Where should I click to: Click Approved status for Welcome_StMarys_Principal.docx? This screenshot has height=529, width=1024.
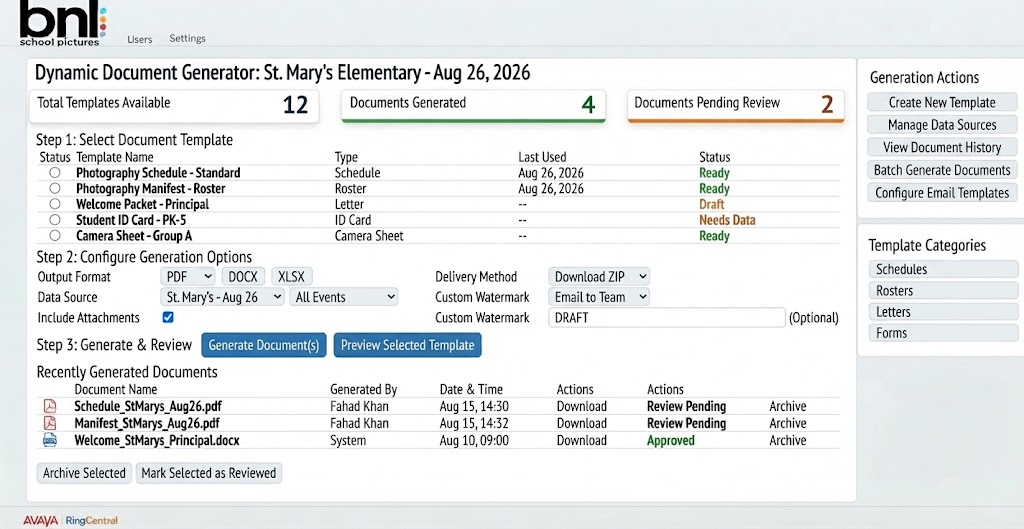671,440
